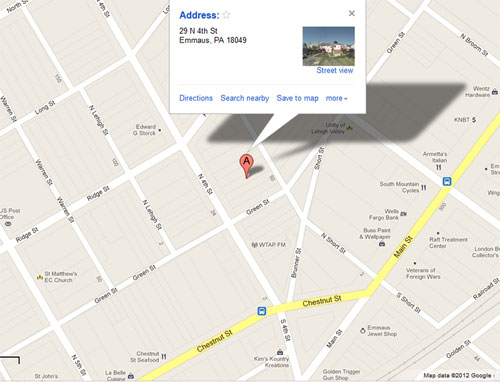Viewport: 500px width, 382px height.
Task: Click the Emmaus Jewel Shop icon
Action: (363, 331)
